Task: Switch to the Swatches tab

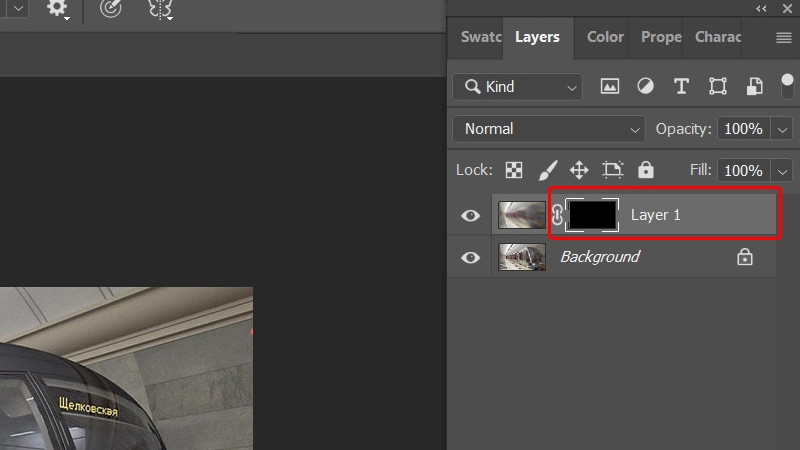Action: pos(481,37)
